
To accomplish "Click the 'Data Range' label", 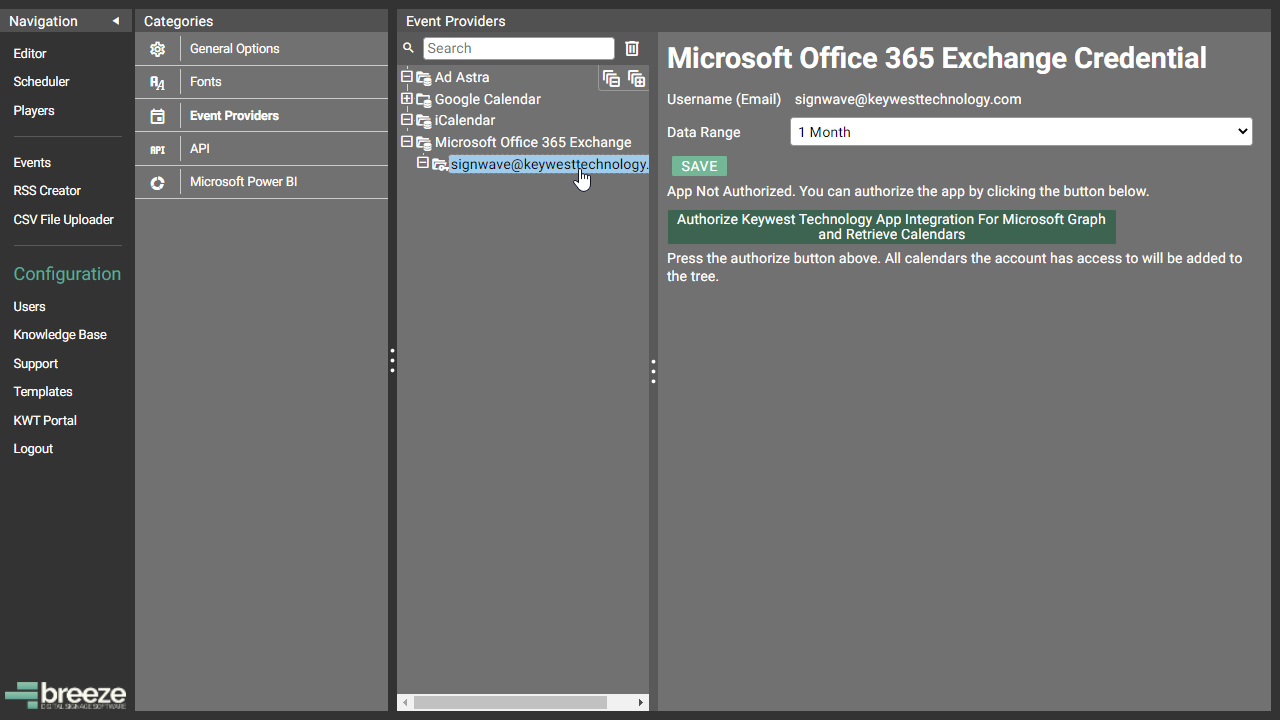I will pyautogui.click(x=704, y=132).
